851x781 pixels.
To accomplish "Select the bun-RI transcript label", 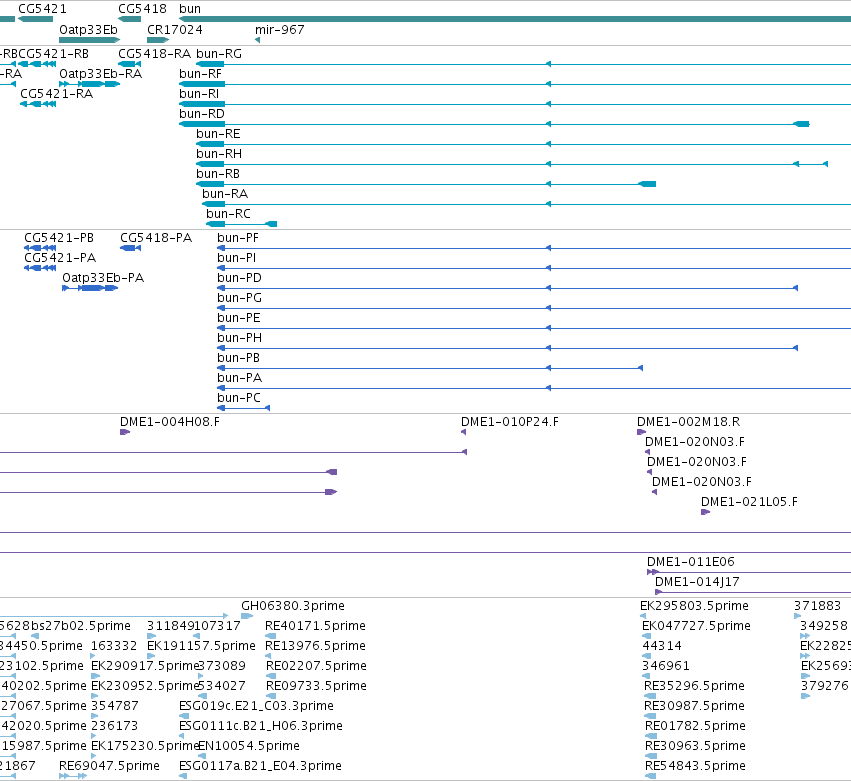I will 199,94.
